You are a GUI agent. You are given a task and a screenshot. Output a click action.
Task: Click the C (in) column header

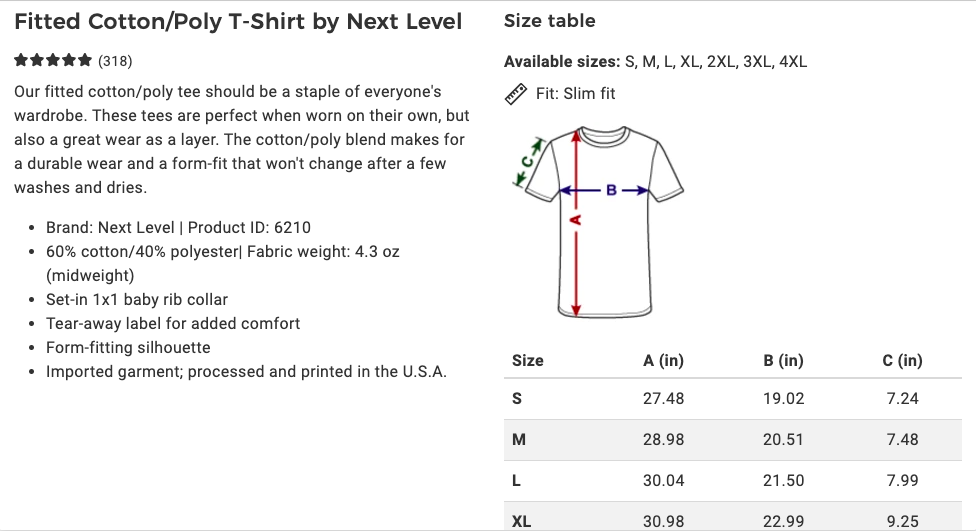(x=902, y=361)
